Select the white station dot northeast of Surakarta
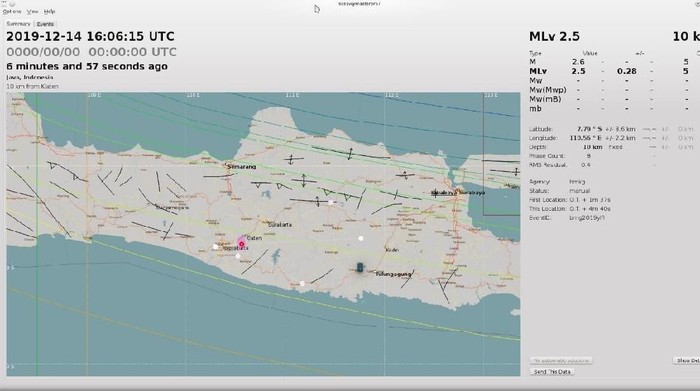The image size is (700, 391). (330, 202)
